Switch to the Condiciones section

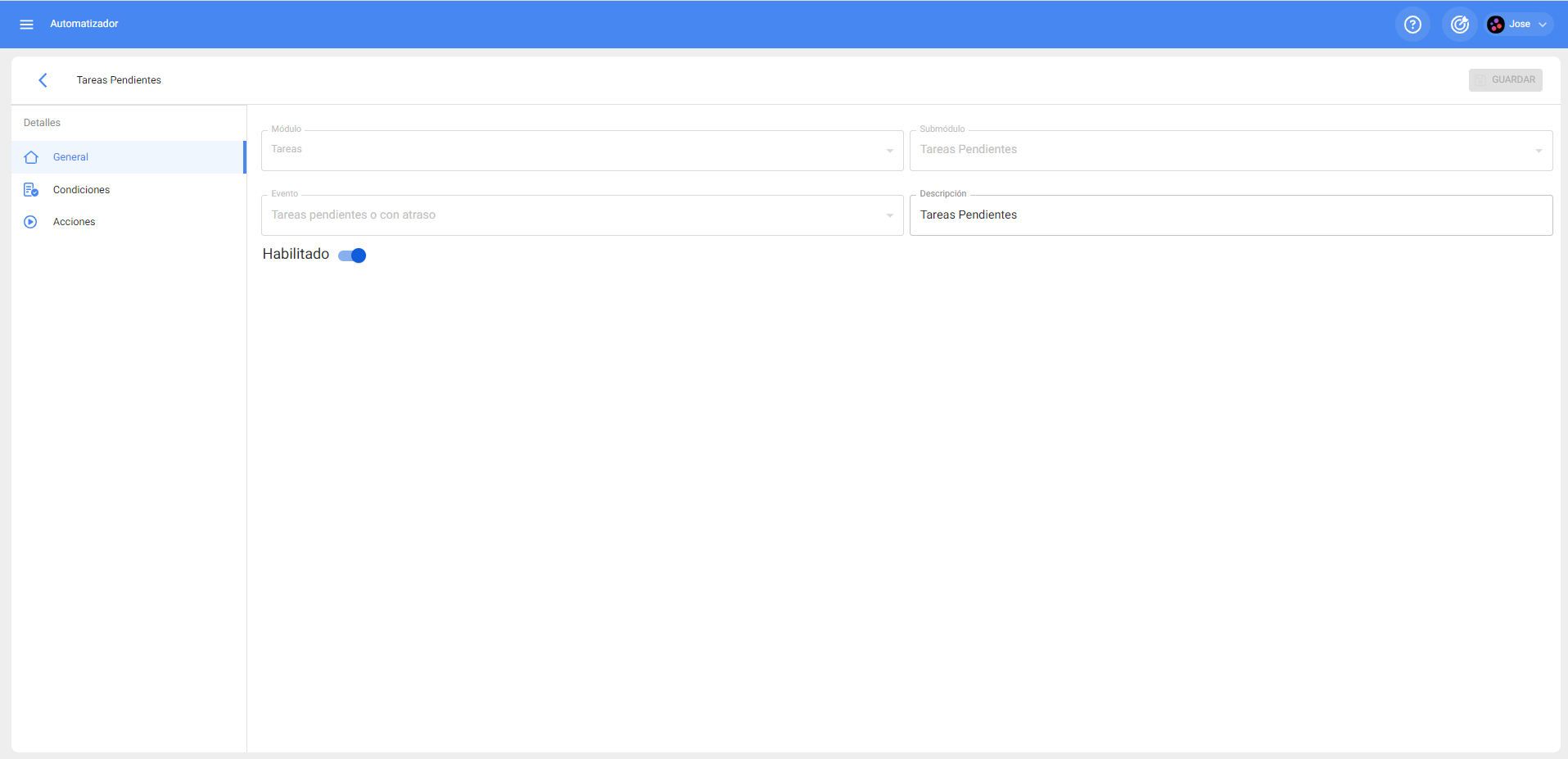click(x=81, y=190)
